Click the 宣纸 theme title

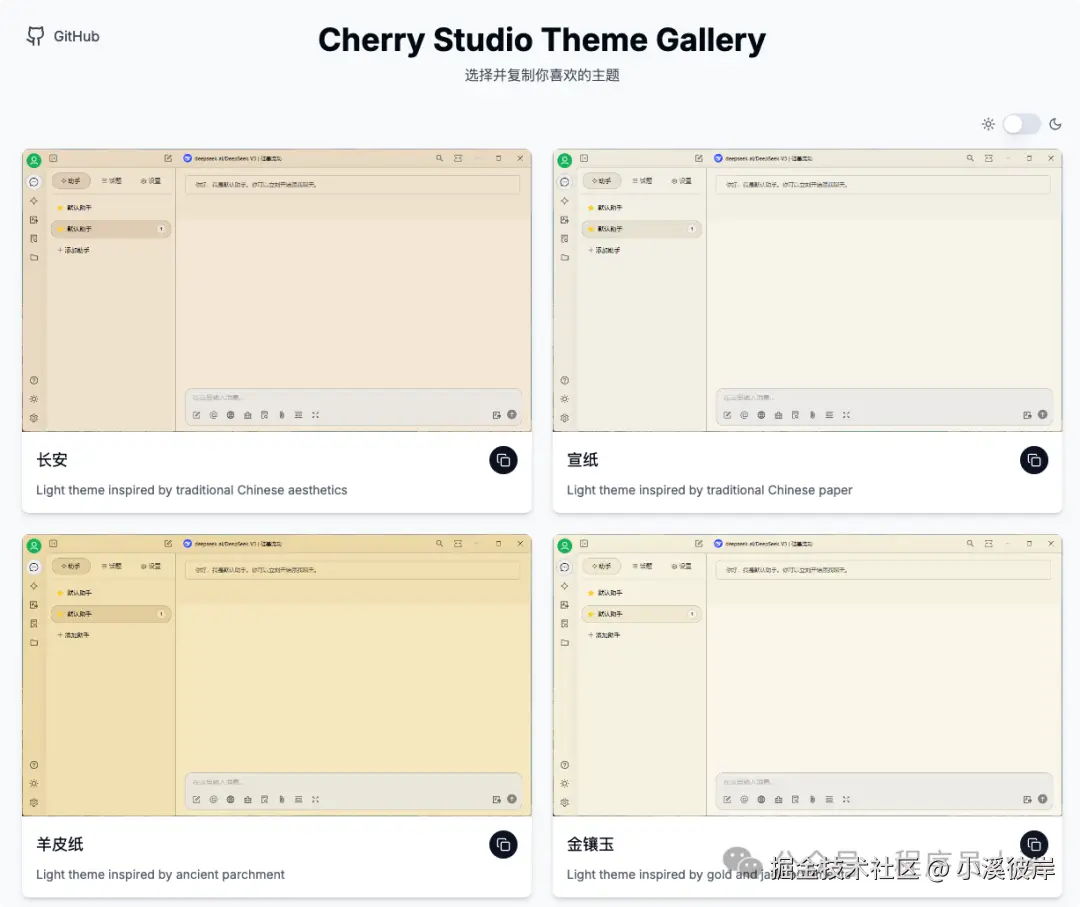click(x=583, y=460)
